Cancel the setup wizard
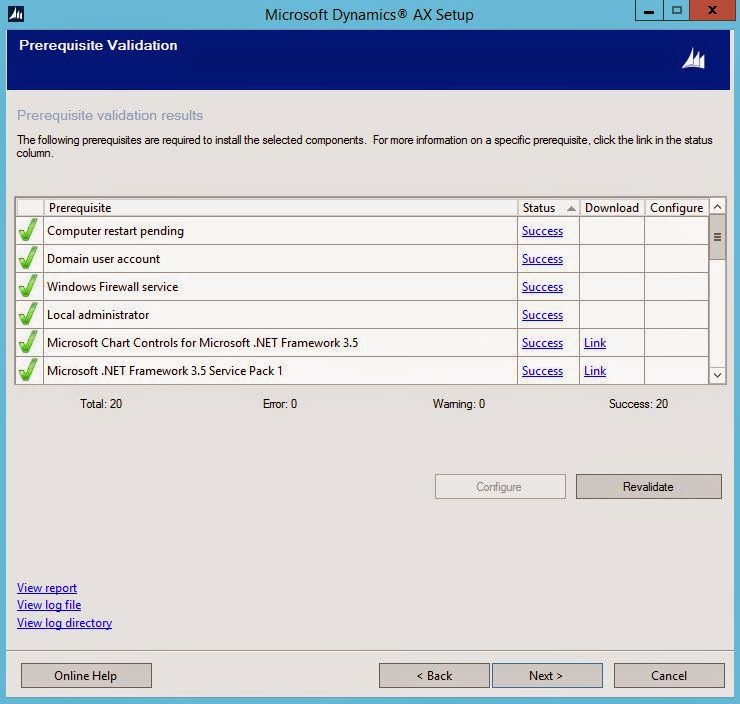This screenshot has width=740, height=704. 669,675
